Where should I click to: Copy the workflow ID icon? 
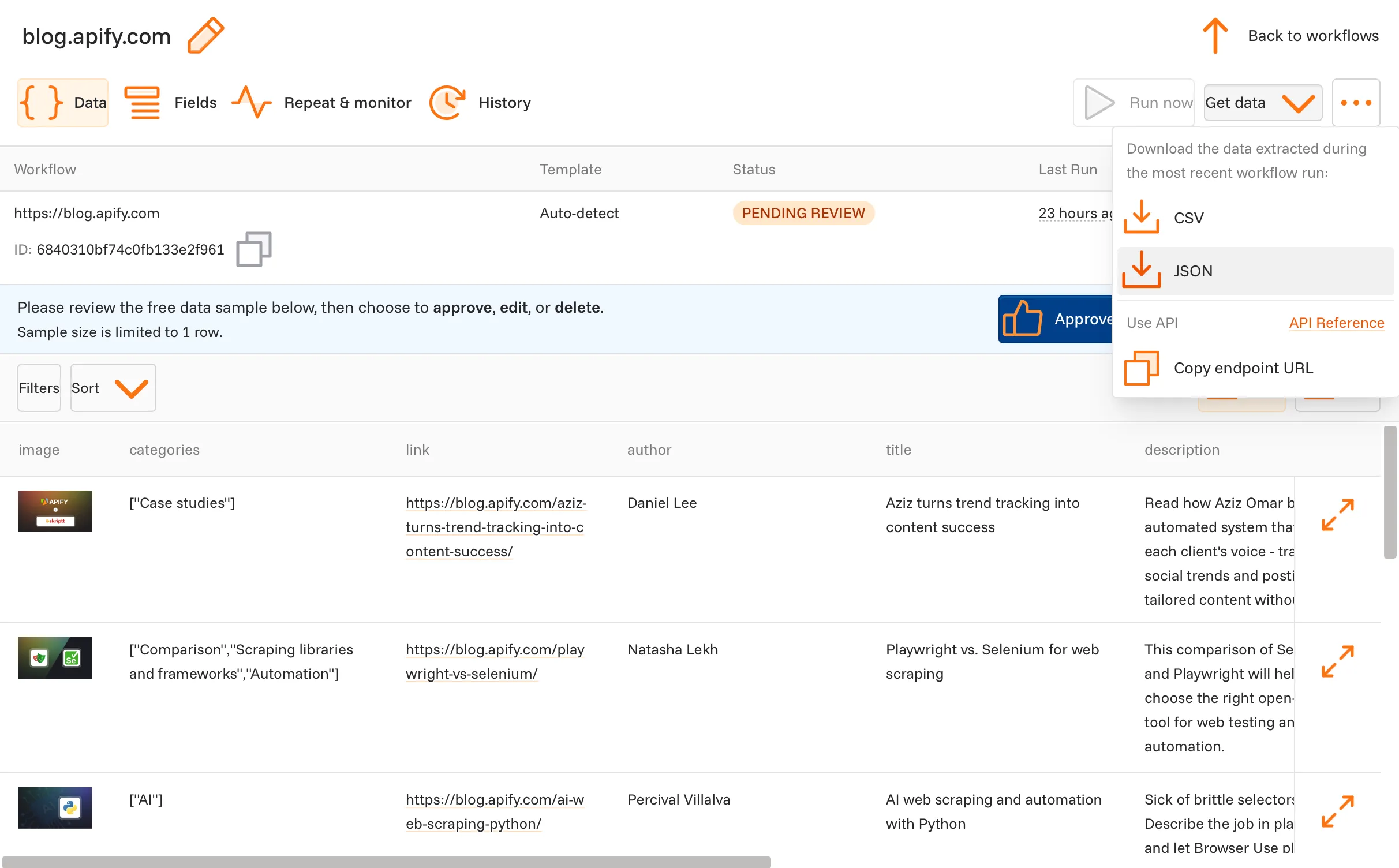[x=254, y=249]
